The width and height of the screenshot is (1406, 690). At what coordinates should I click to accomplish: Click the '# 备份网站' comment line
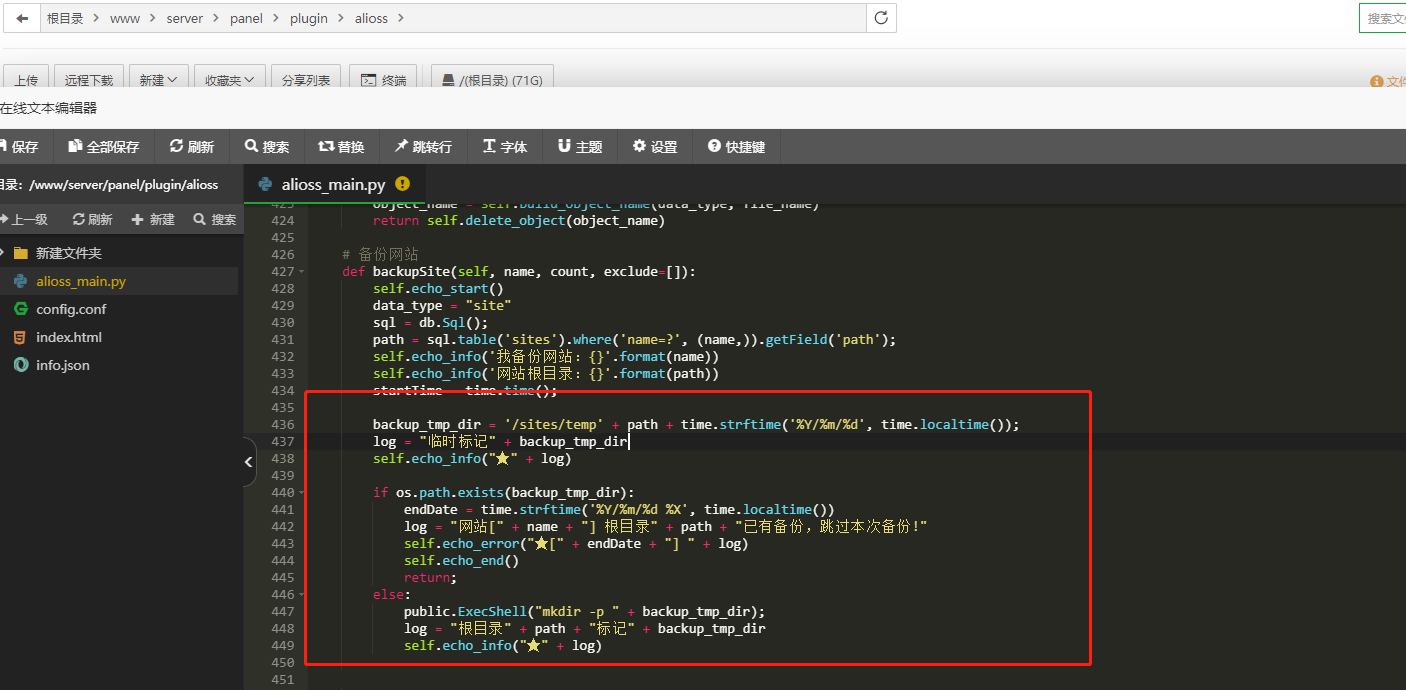click(380, 254)
